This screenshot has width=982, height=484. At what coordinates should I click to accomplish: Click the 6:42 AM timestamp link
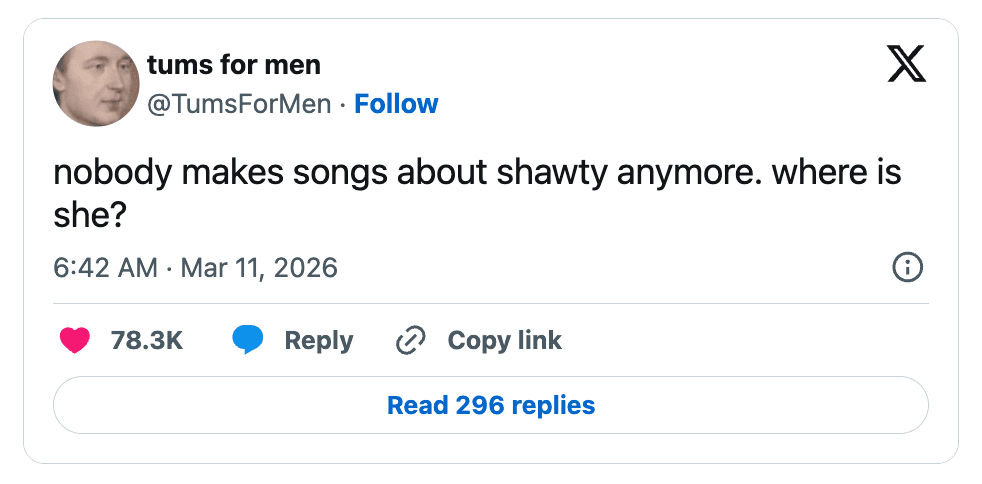(105, 268)
